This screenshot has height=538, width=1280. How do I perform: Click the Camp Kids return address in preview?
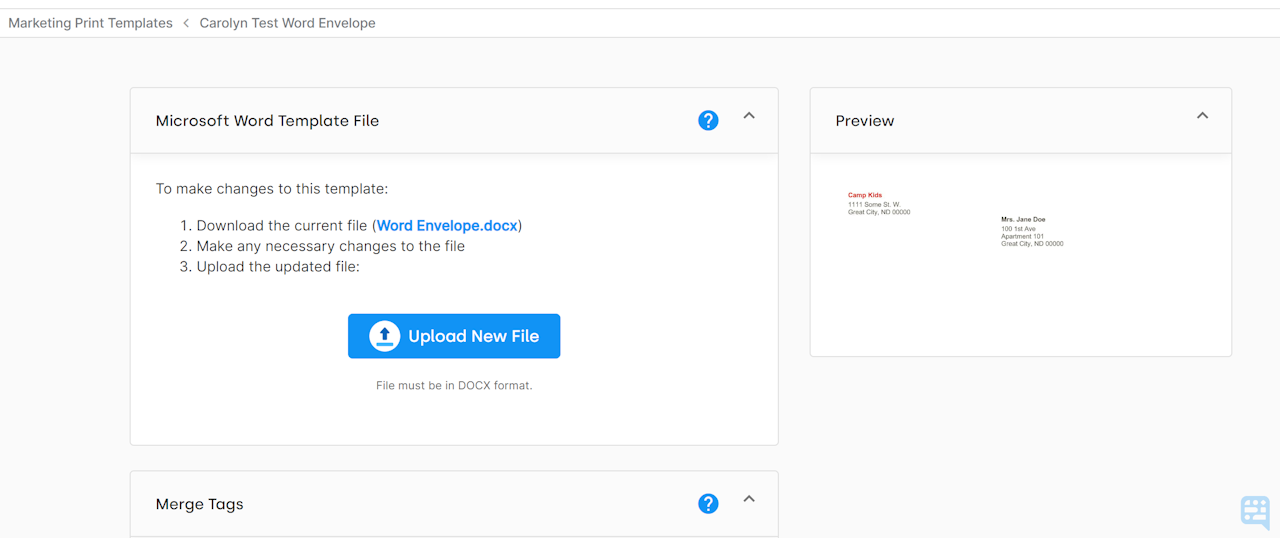coord(865,196)
